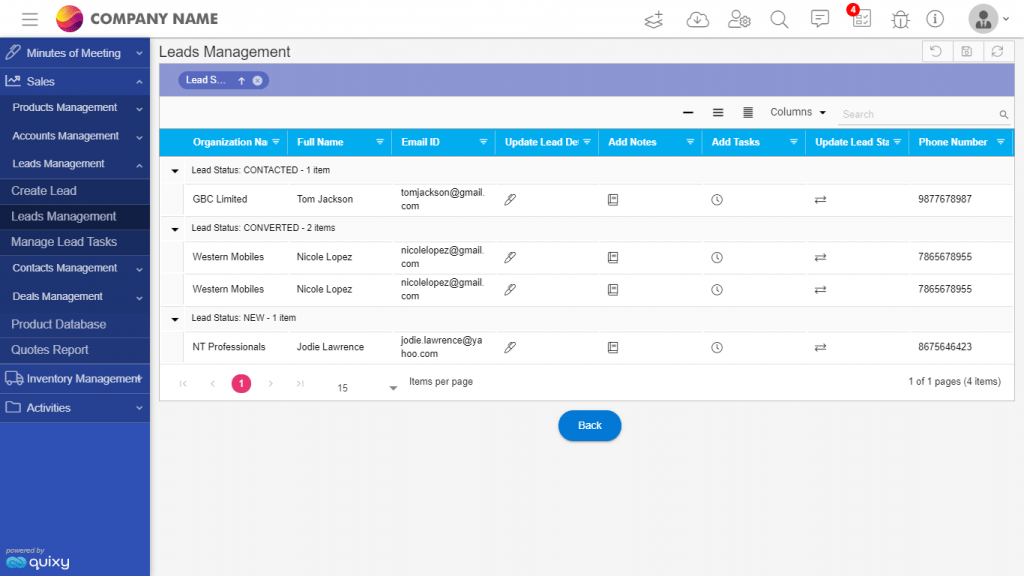Click the user management settings icon
1024x576 pixels.
739,19
